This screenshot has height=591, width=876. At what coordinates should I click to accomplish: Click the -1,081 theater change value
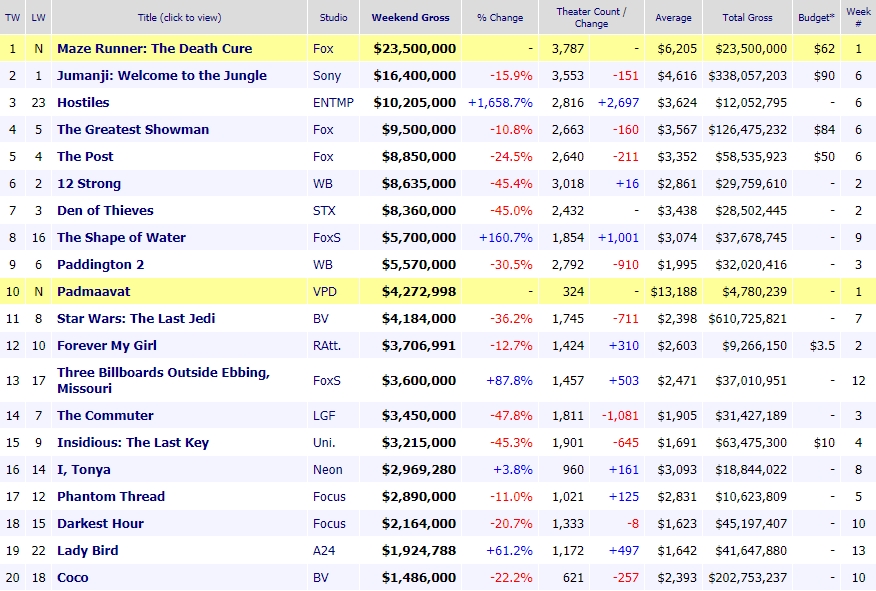(x=620, y=416)
